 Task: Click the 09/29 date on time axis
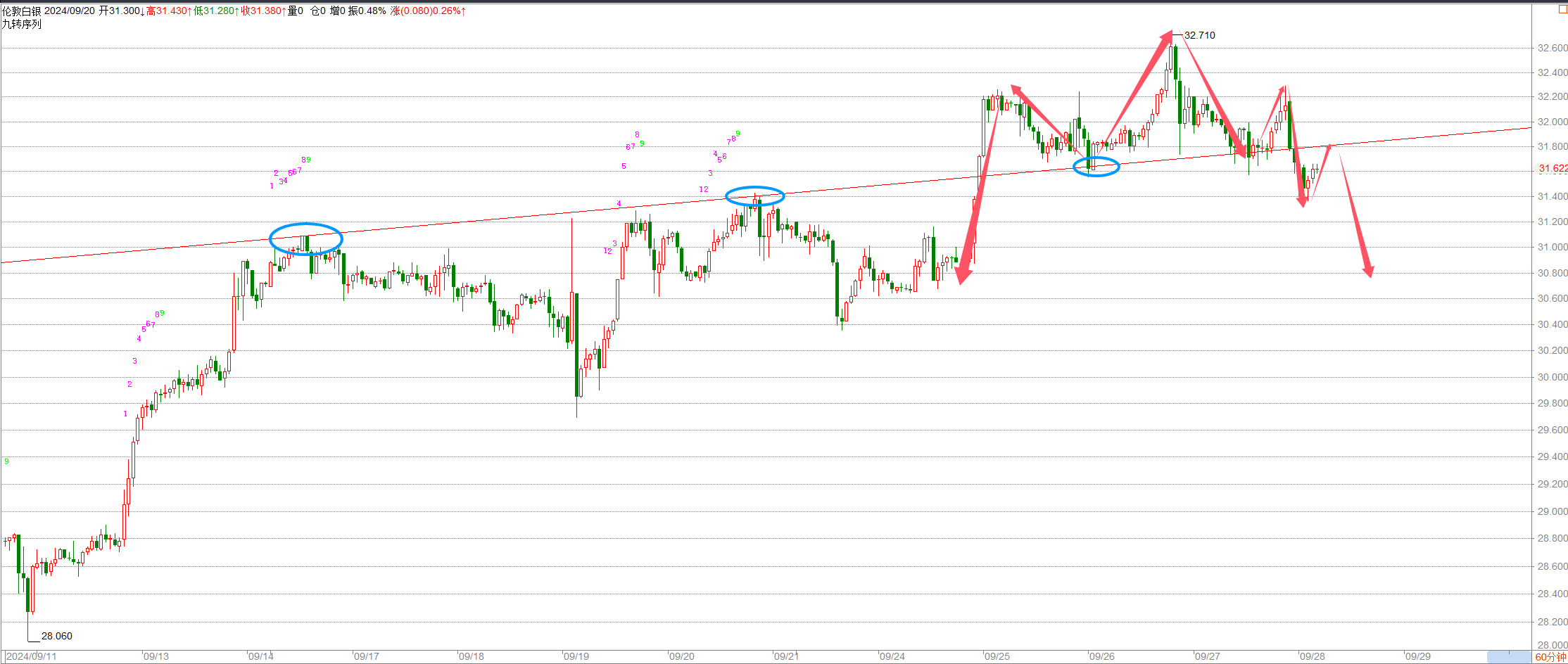pos(1417,656)
